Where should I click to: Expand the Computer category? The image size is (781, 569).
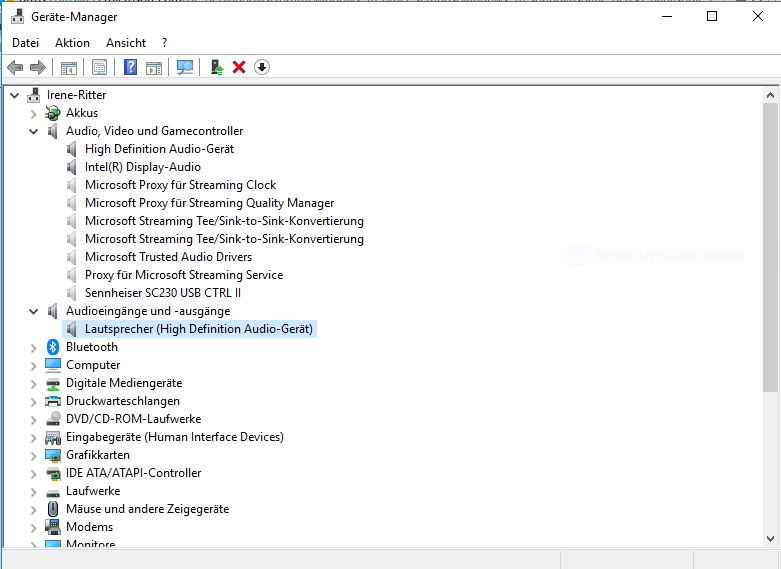coord(33,365)
